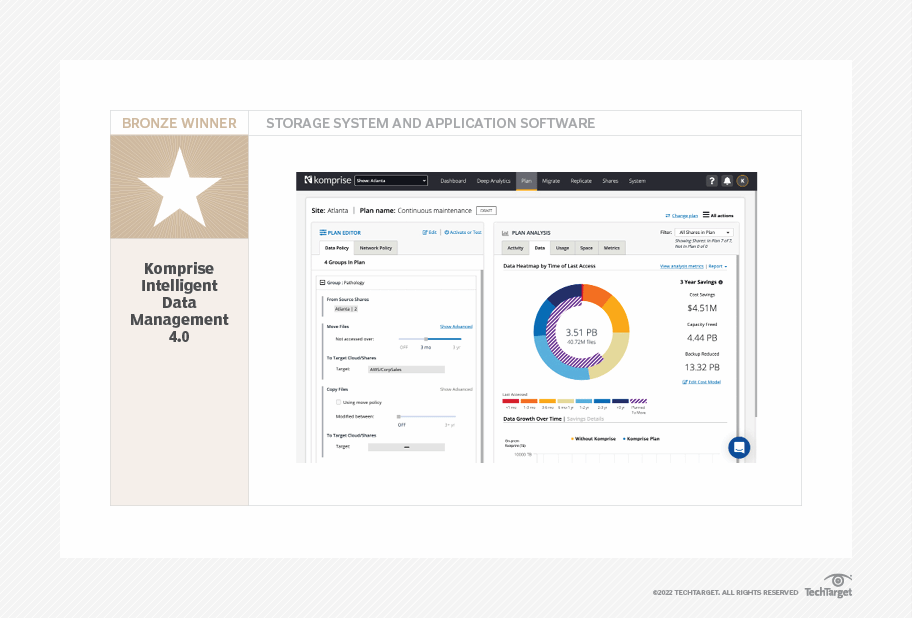
Task: Click the notifications bell icon
Action: click(727, 181)
